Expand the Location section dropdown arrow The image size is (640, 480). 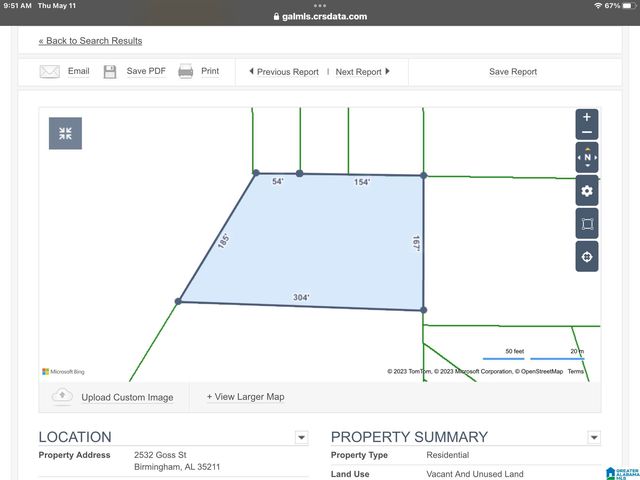point(301,438)
